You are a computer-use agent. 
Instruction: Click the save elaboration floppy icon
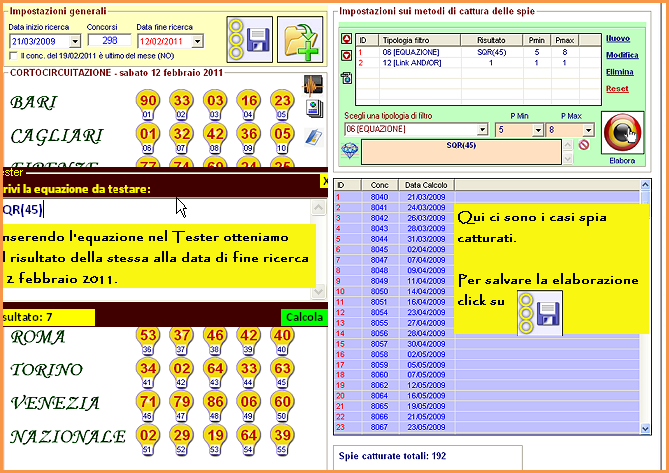[250, 39]
